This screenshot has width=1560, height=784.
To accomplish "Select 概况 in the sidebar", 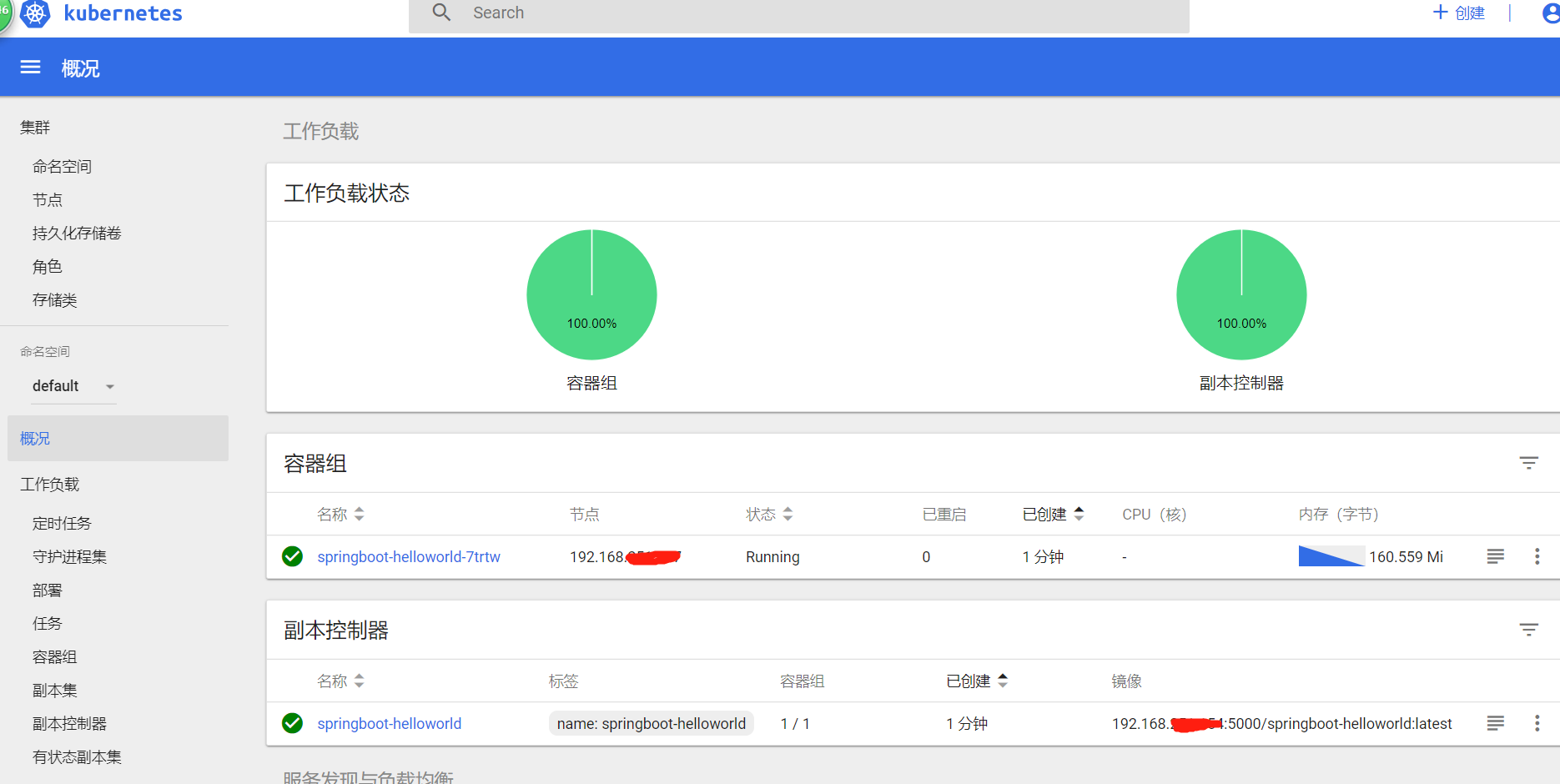I will click(x=118, y=439).
